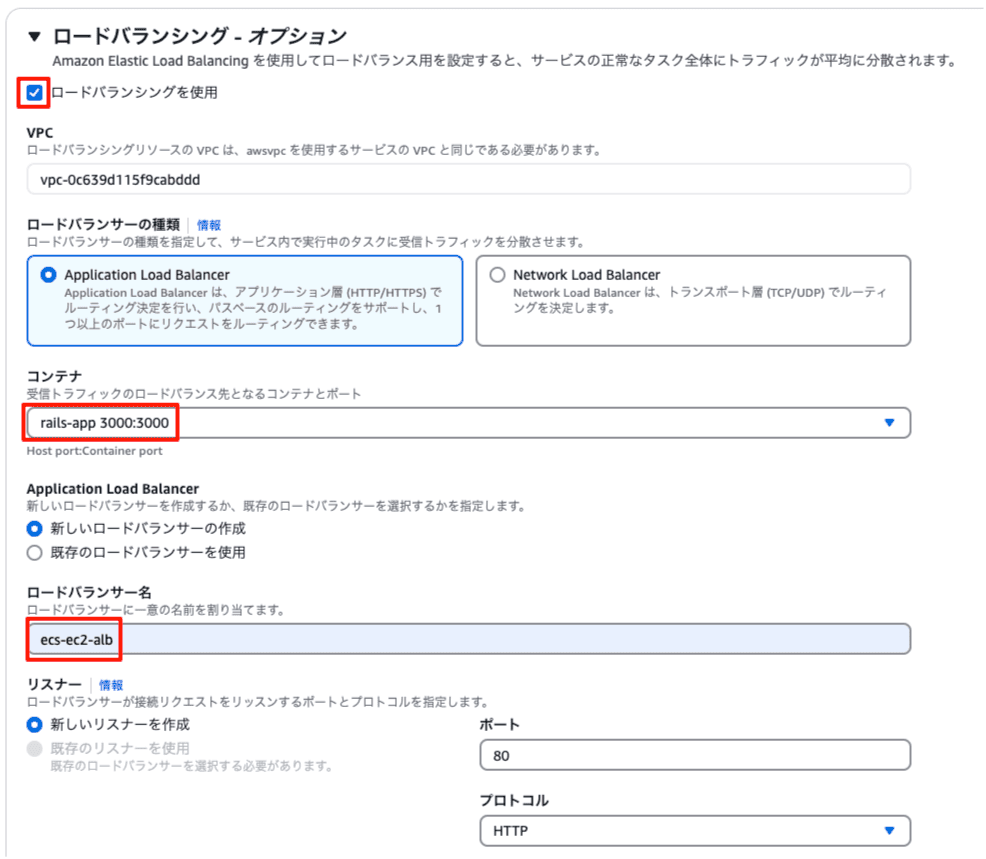This screenshot has width=986, height=859.
Task: Click the ロードバランシングを使用 label text
Action: coord(134,93)
